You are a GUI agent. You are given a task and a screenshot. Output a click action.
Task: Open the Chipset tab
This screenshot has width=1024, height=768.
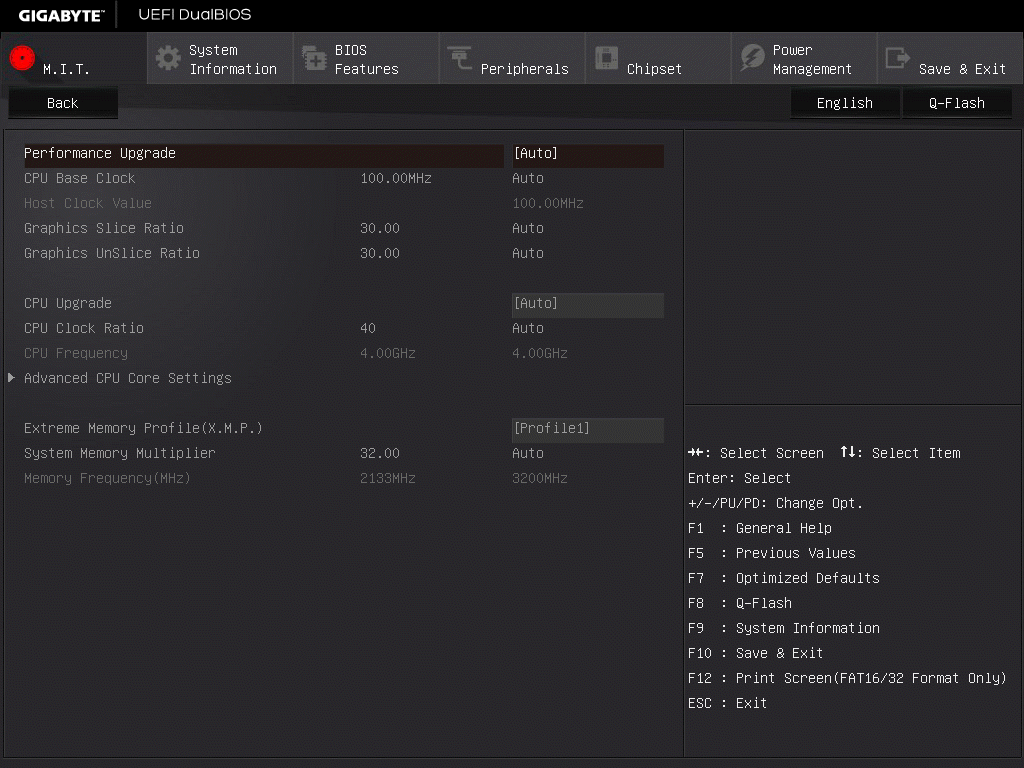pyautogui.click(x=658, y=59)
